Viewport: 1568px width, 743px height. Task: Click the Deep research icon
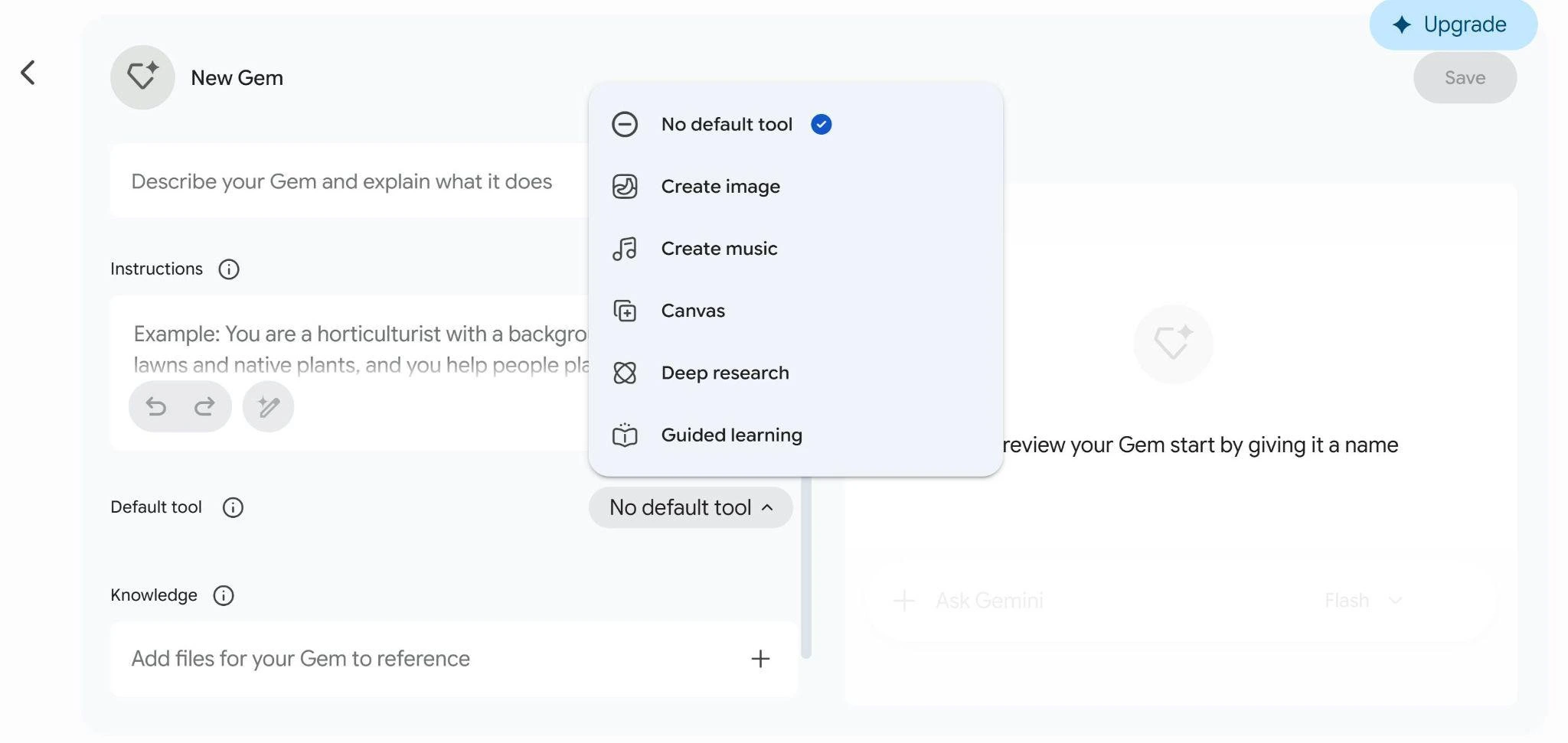click(x=625, y=373)
